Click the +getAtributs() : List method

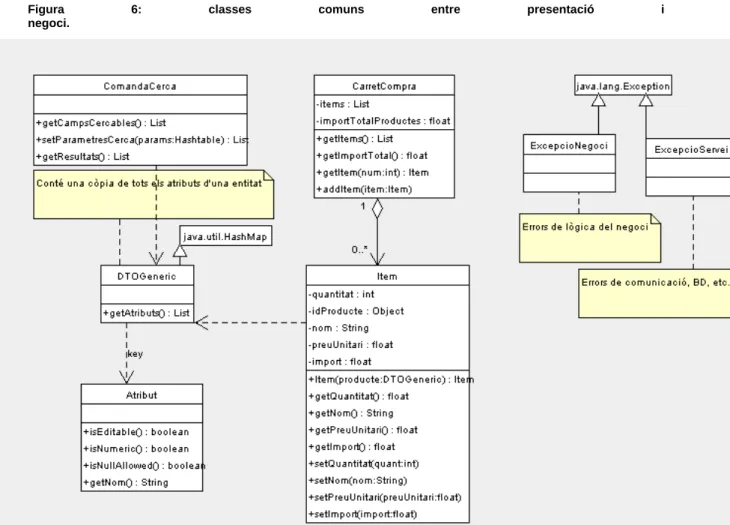146,313
